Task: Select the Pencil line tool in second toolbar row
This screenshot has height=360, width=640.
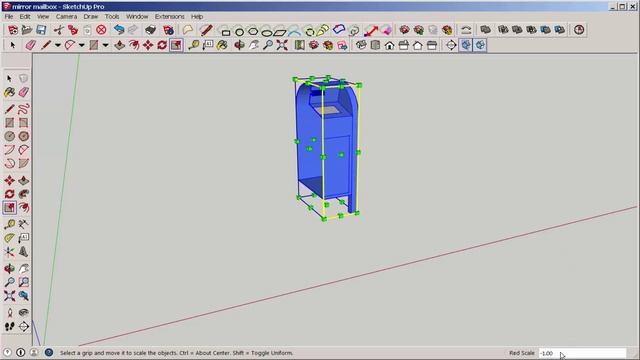Action: tap(46, 45)
